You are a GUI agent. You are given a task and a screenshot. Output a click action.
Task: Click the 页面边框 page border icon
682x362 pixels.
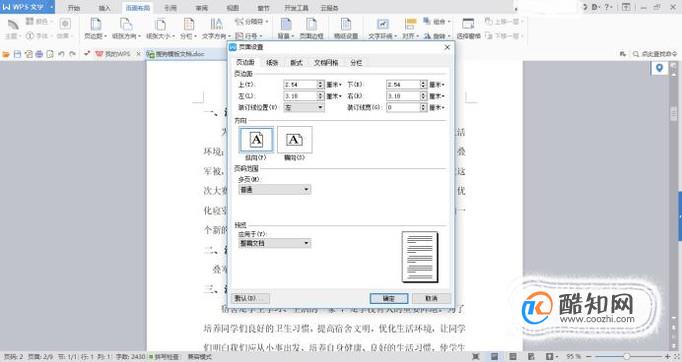click(311, 24)
